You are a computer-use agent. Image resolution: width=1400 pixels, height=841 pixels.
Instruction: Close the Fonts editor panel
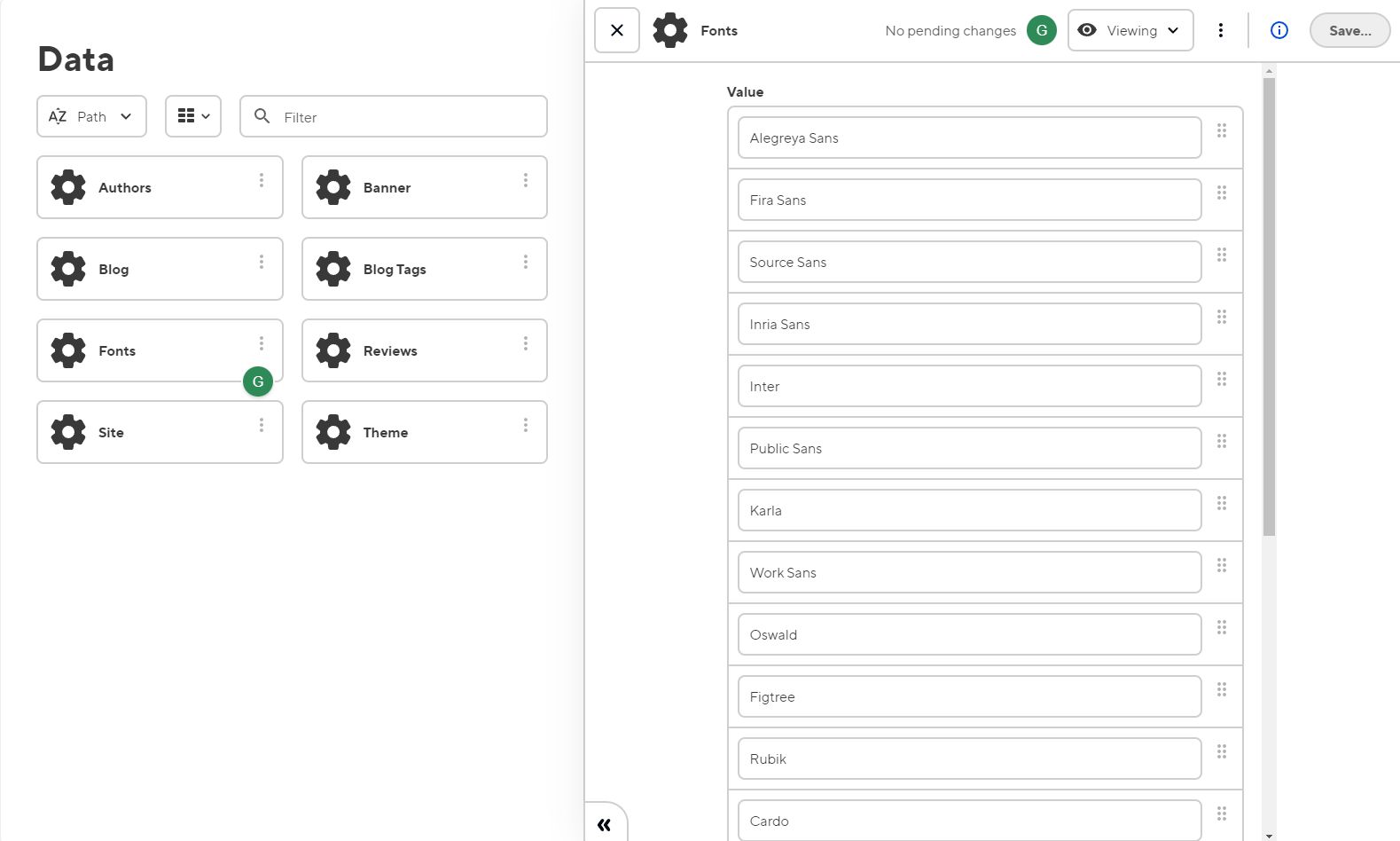click(617, 30)
